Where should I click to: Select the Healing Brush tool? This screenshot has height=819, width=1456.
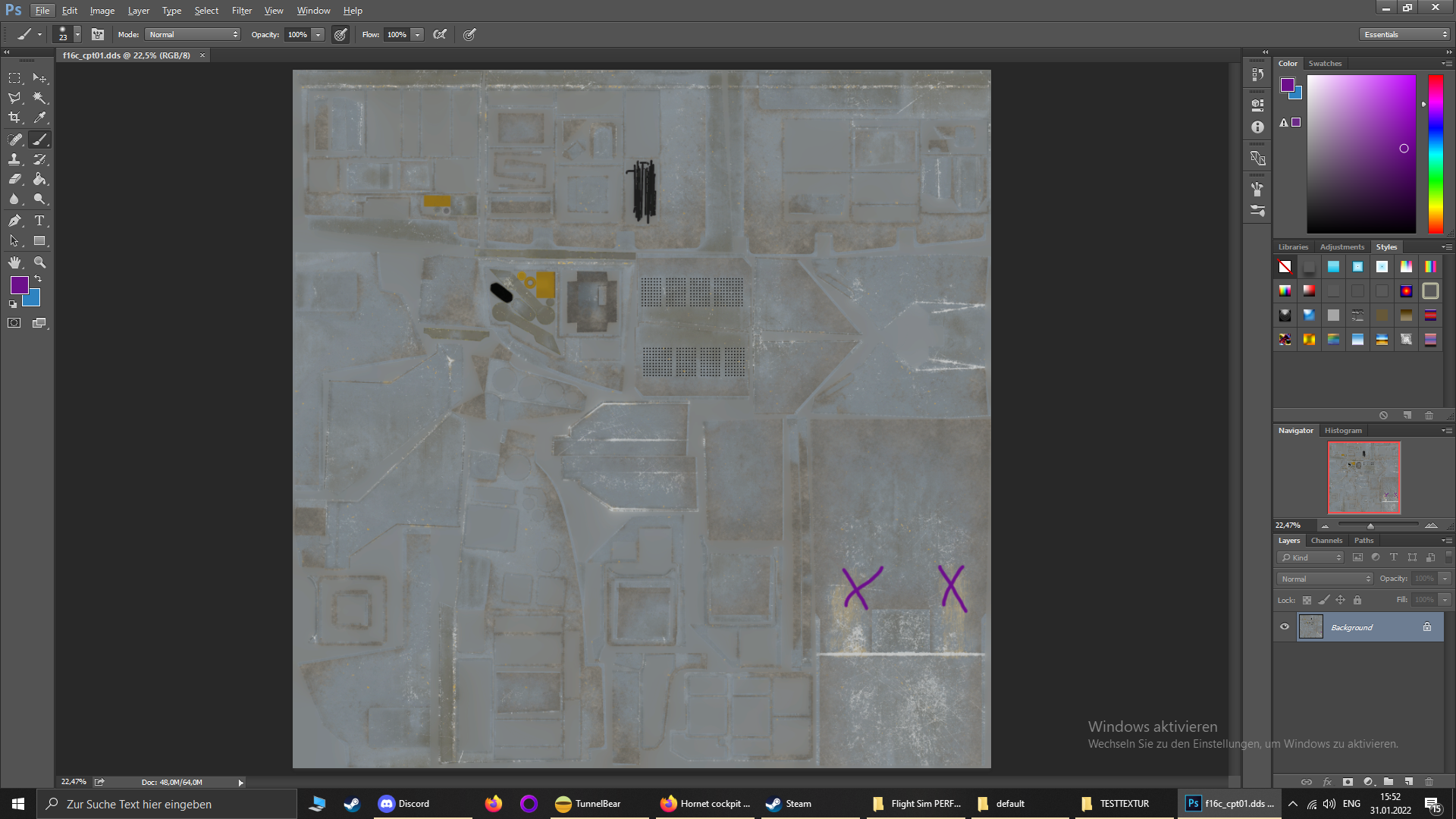click(14, 140)
